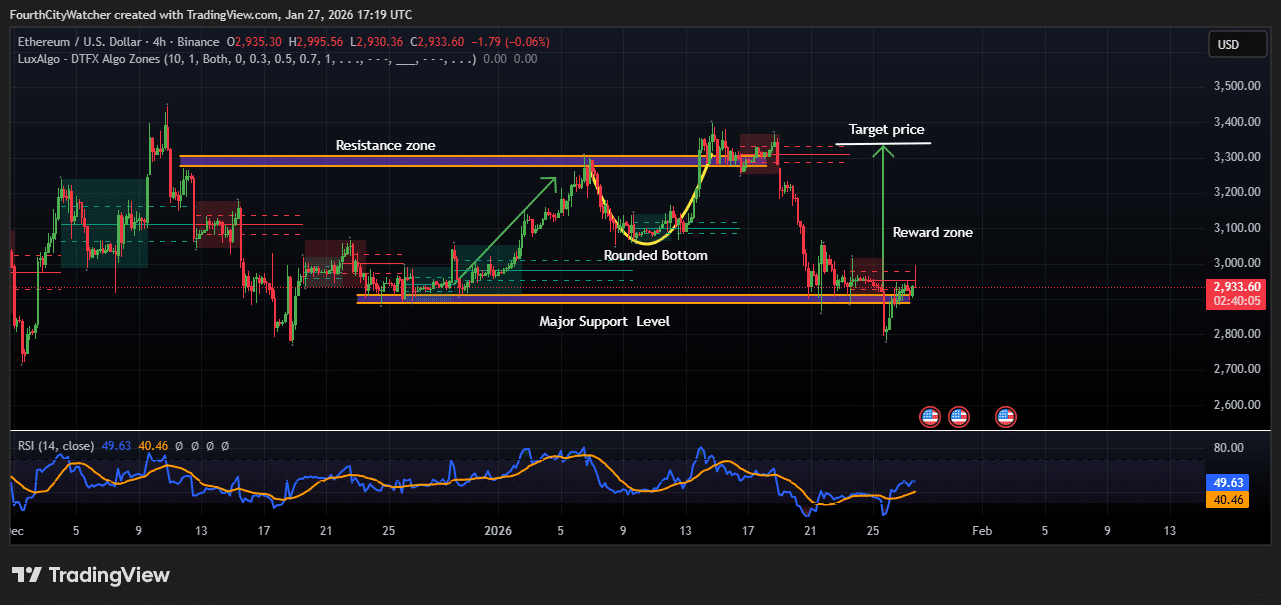Select the rightmost US flag event icon

tap(1005, 417)
